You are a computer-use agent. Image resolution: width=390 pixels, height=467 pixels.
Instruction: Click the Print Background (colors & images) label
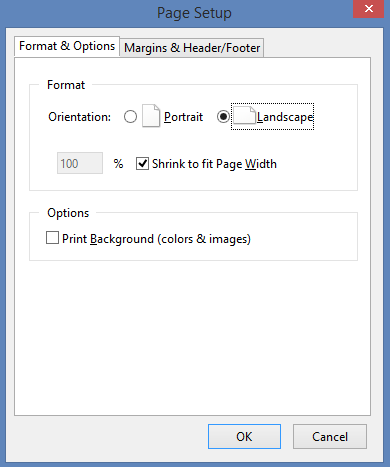click(156, 239)
